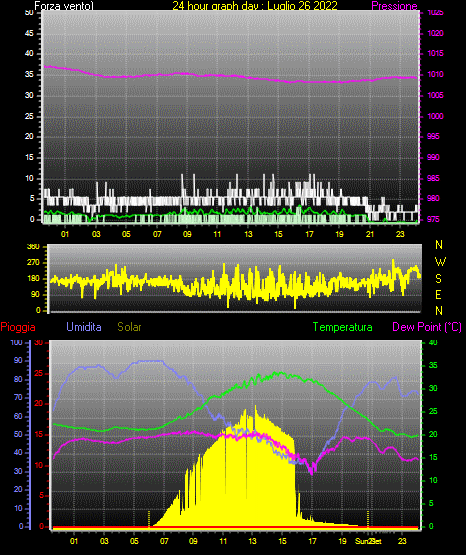Click the 24 hour graph day title
This screenshot has width=466, height=555.
tap(255, 6)
